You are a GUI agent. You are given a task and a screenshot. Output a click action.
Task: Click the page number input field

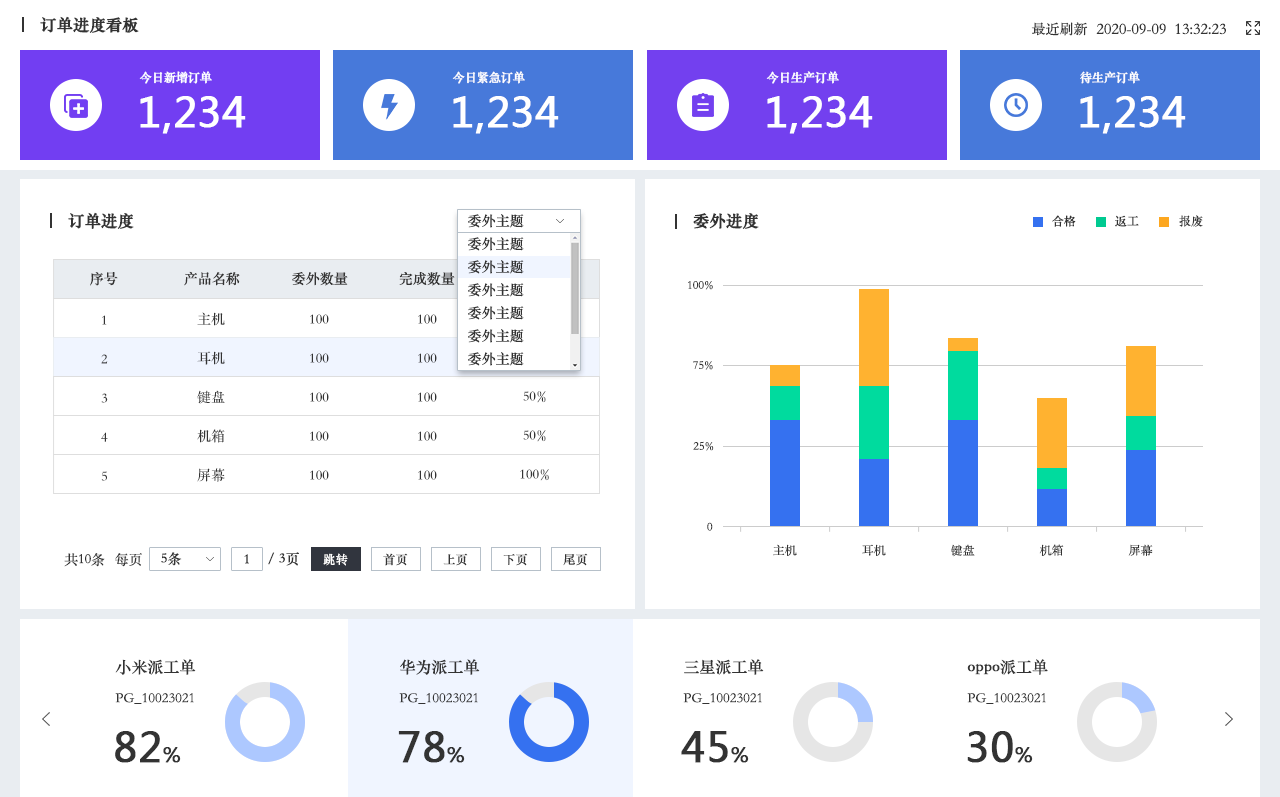coord(247,559)
